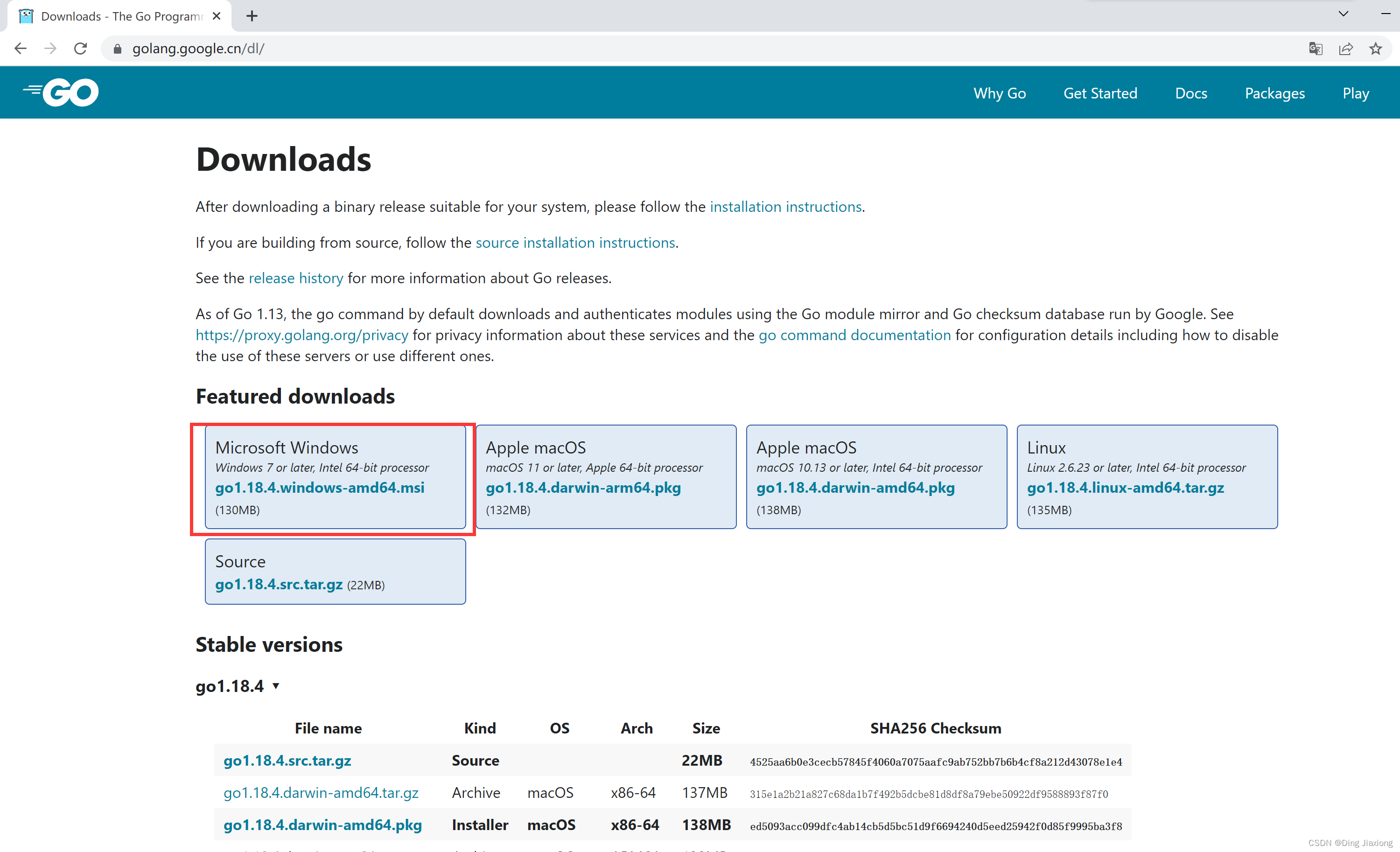Open the tab search chevron
This screenshot has width=1400, height=852.
[1344, 14]
